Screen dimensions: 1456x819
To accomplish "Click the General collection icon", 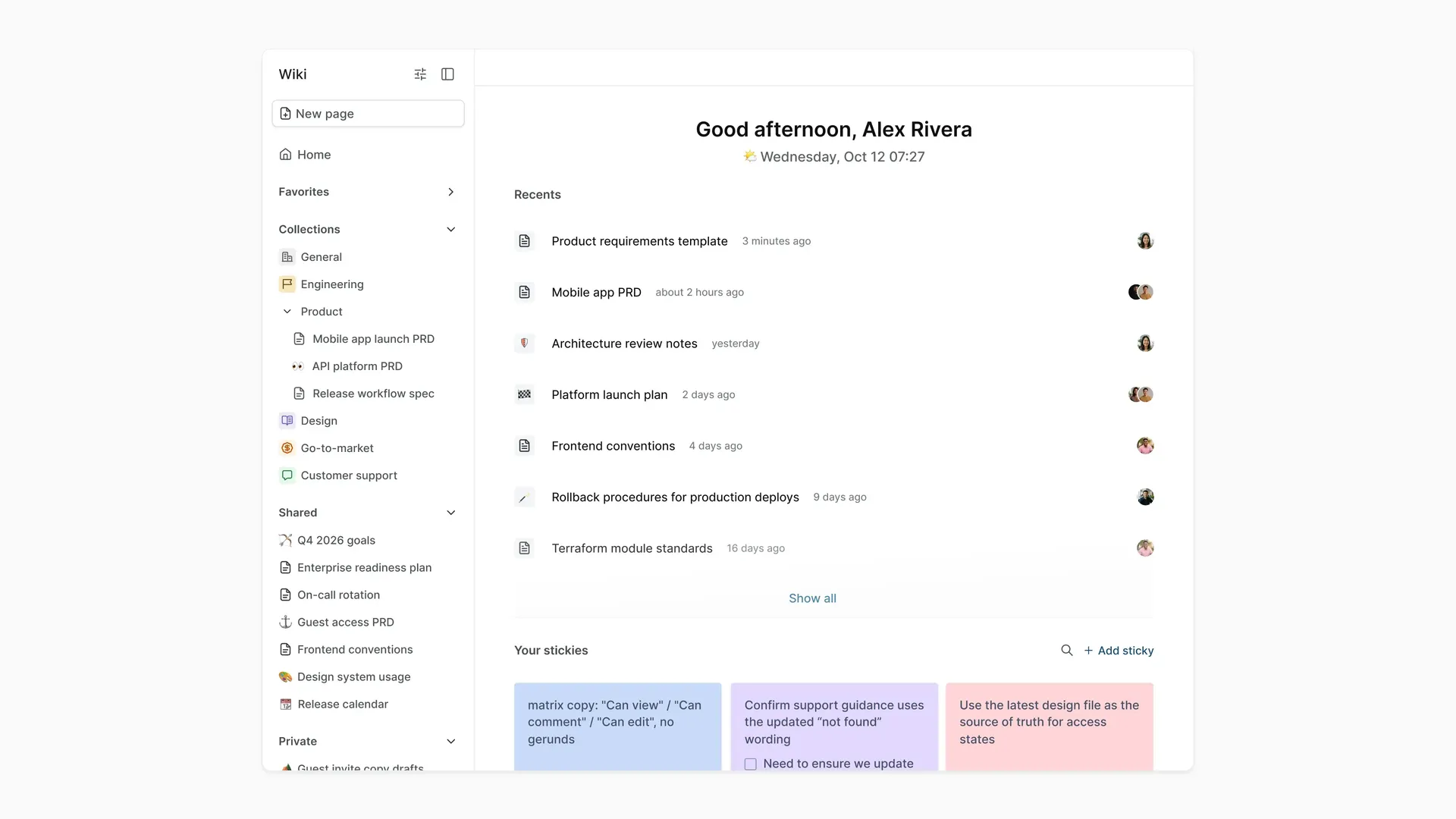I will coord(287,257).
